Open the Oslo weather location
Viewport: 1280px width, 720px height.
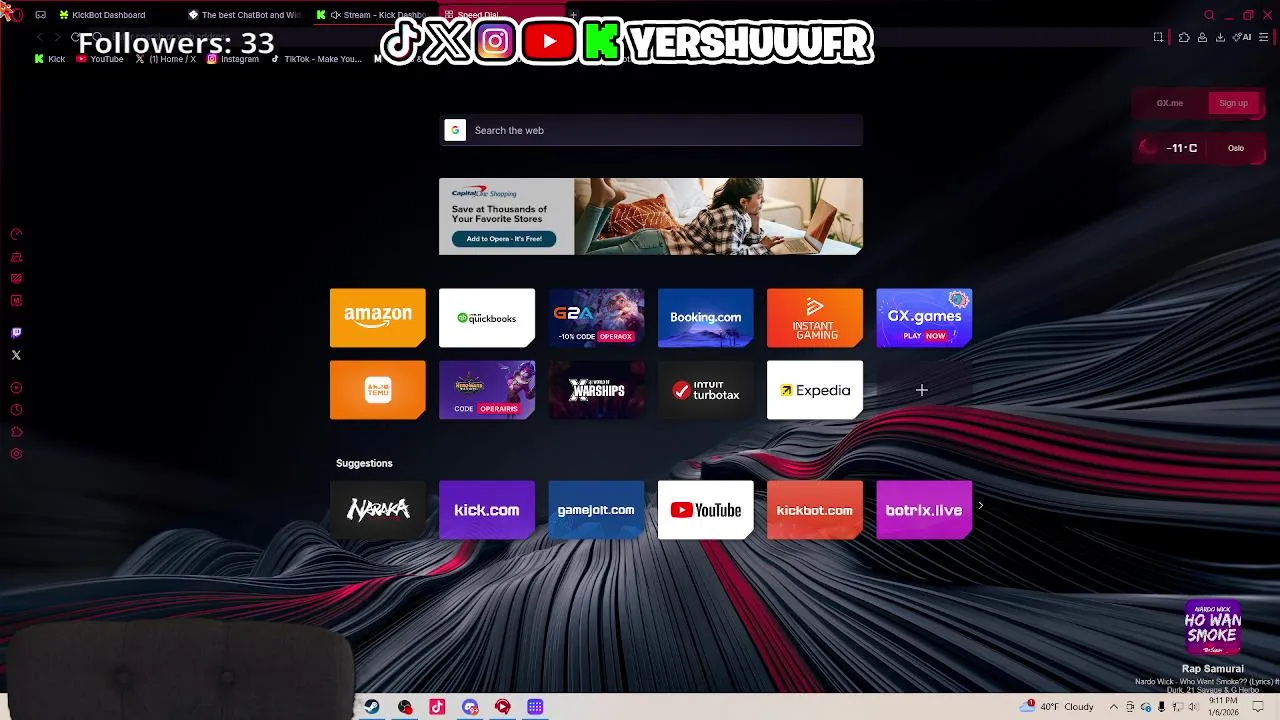[1236, 148]
